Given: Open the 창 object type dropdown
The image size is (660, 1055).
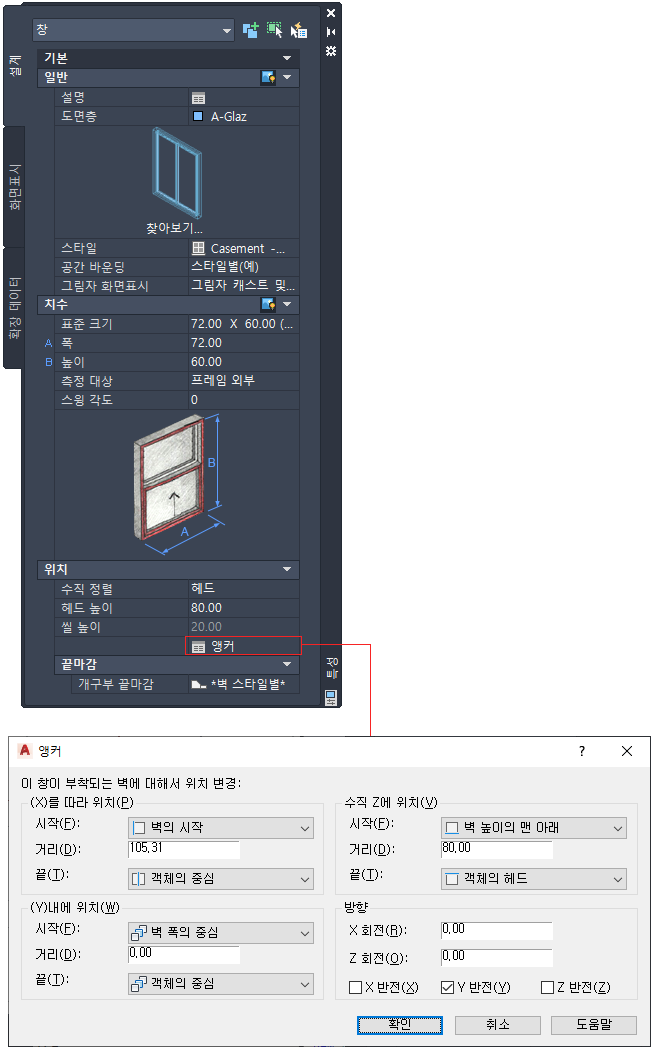Looking at the screenshot, I should [x=133, y=30].
